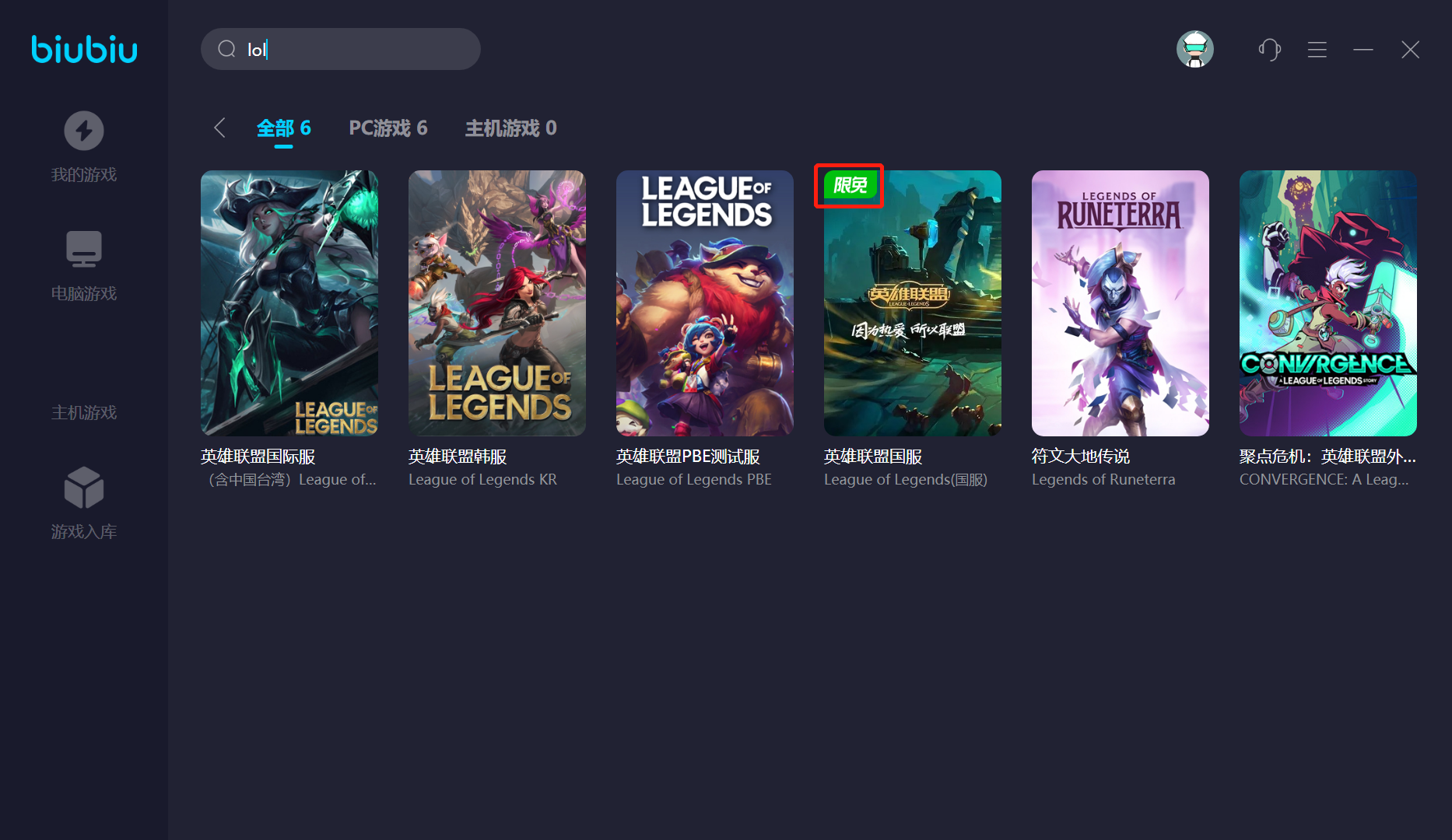
Task: Go back using the left chevron
Action: click(220, 128)
